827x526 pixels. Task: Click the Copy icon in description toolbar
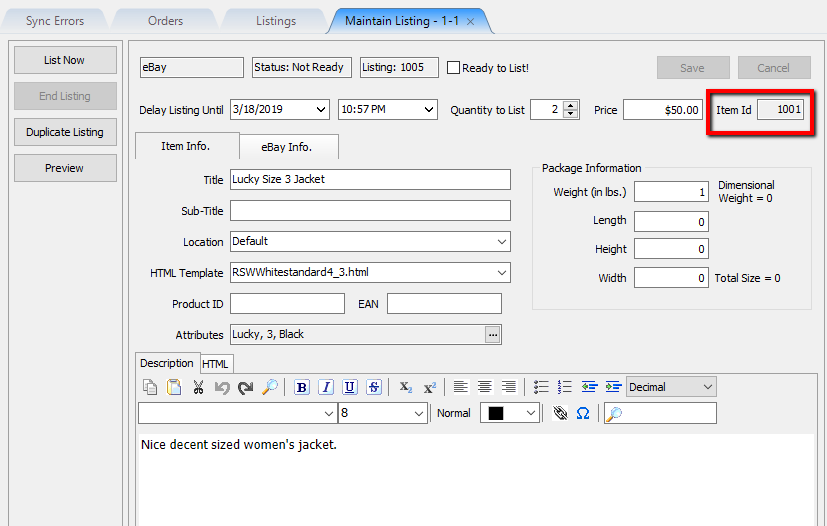pos(150,387)
